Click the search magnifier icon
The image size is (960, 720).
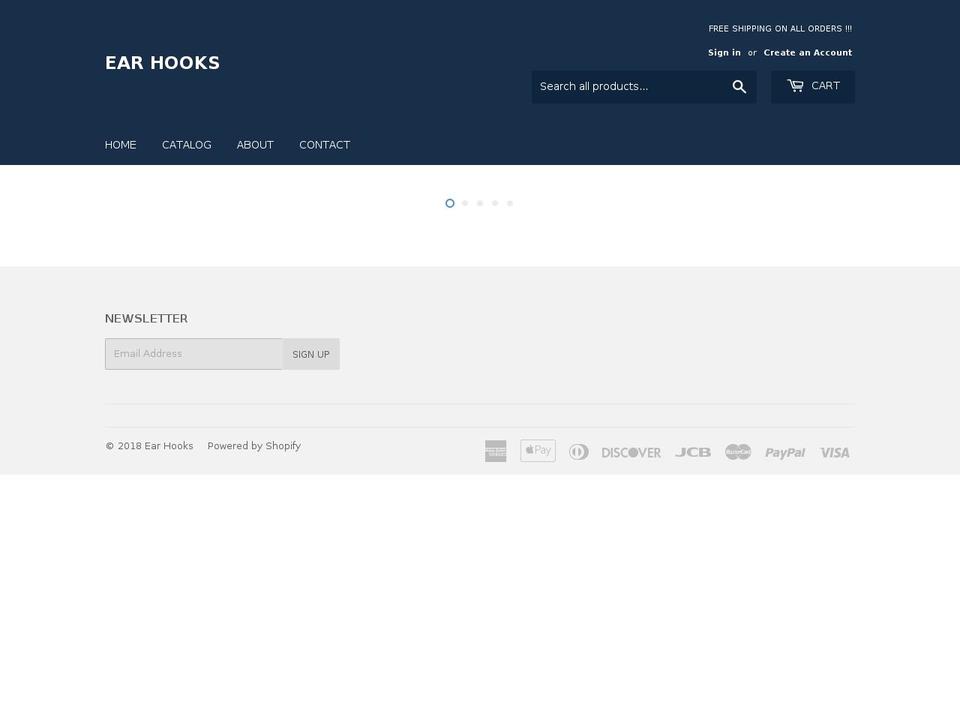[739, 87]
